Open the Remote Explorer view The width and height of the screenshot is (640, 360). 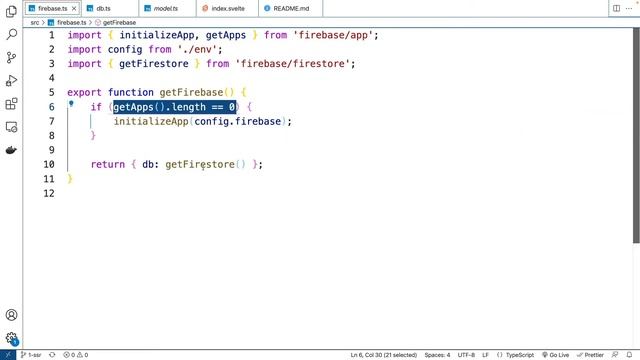coord(11,127)
